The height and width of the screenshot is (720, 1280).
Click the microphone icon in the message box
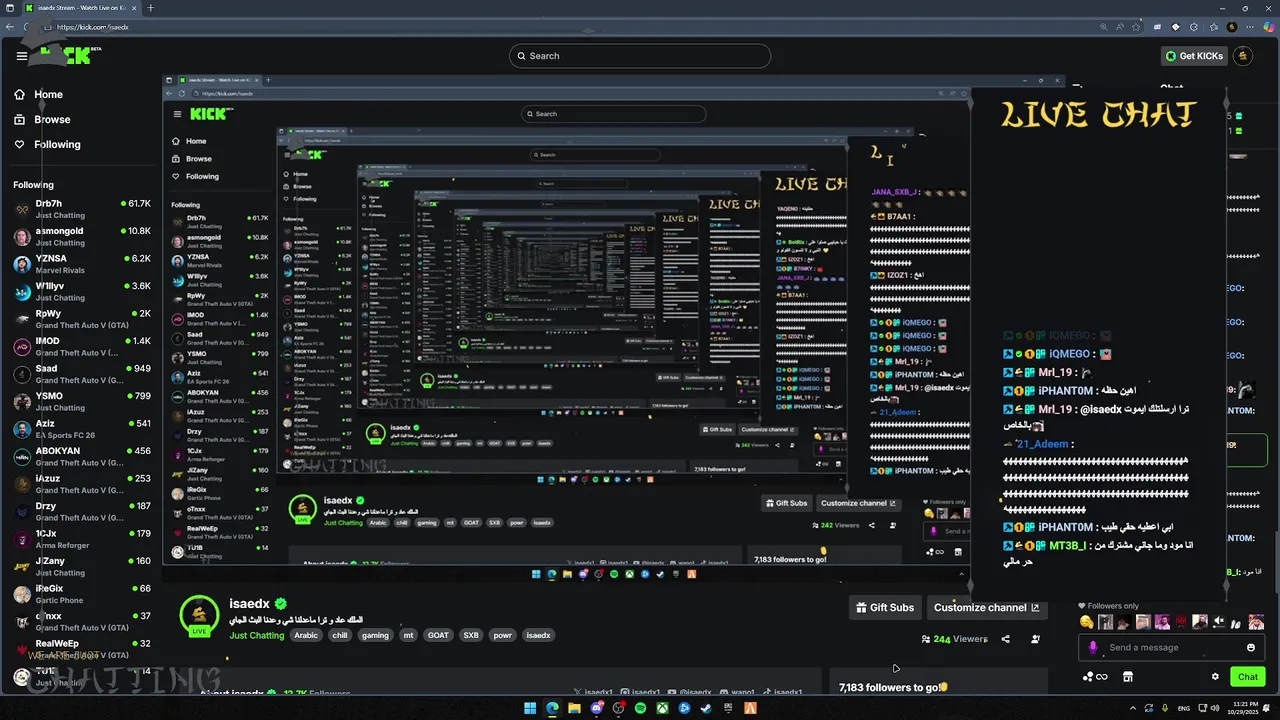click(1093, 647)
